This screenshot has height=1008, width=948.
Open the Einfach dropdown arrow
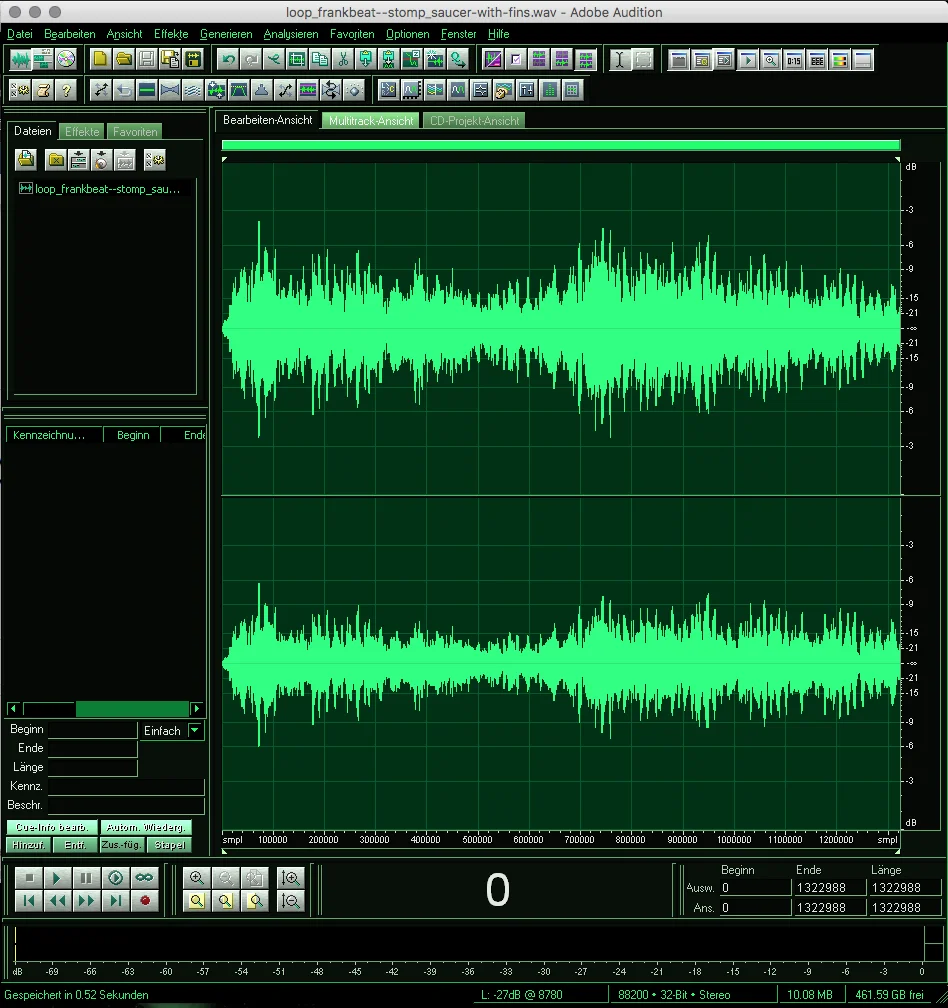[x=195, y=730]
